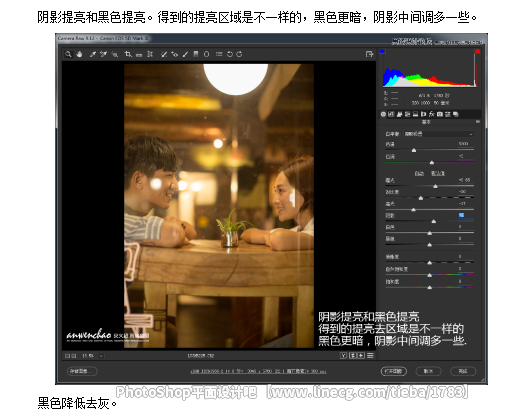
Task: Switch to the HSL / Grayscale panel tab
Action: [x=407, y=114]
